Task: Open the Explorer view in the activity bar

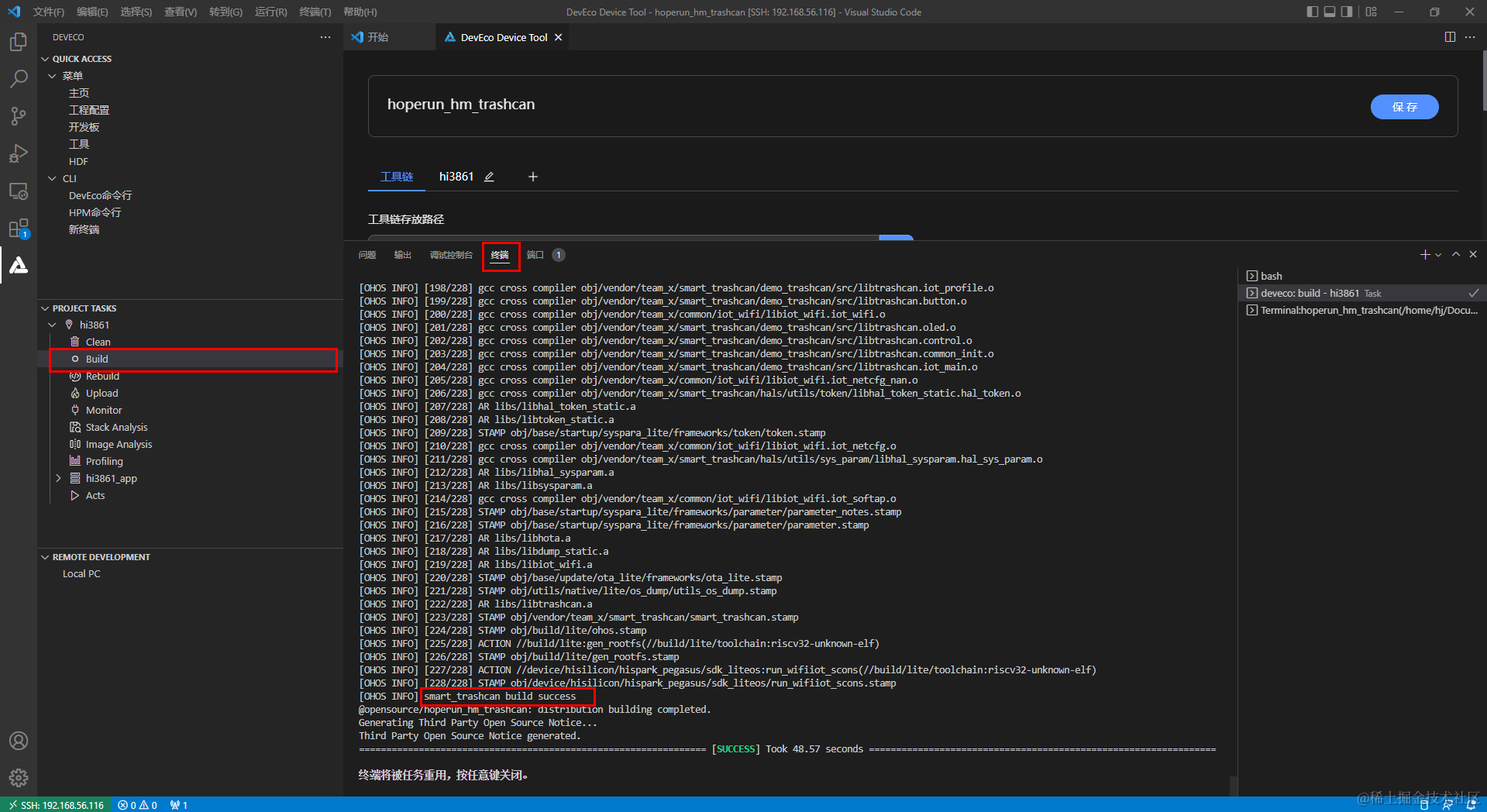Action: pos(19,41)
